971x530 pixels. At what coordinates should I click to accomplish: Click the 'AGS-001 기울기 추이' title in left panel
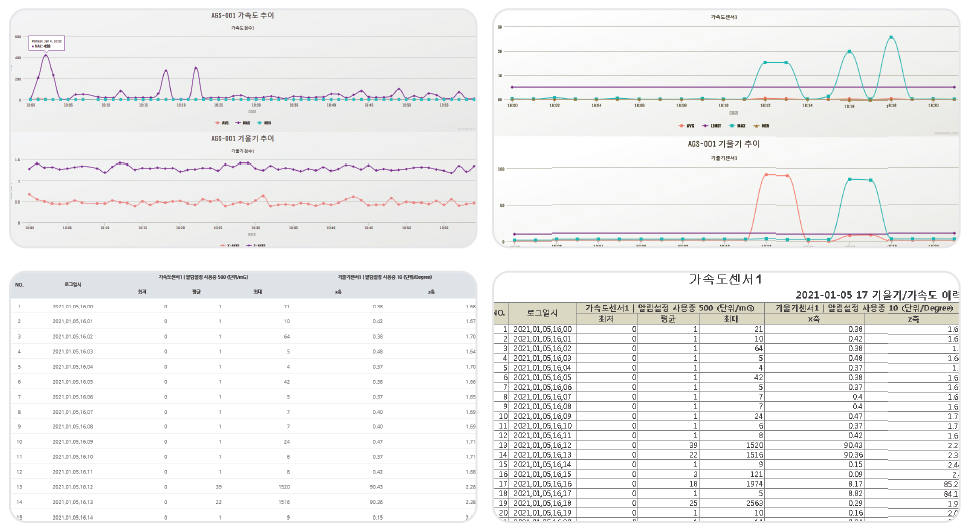[x=243, y=138]
